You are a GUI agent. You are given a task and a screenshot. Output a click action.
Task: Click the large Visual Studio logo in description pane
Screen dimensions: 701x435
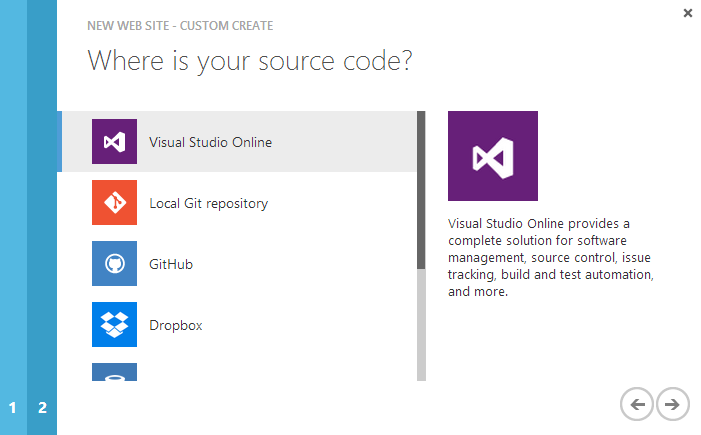point(493,156)
